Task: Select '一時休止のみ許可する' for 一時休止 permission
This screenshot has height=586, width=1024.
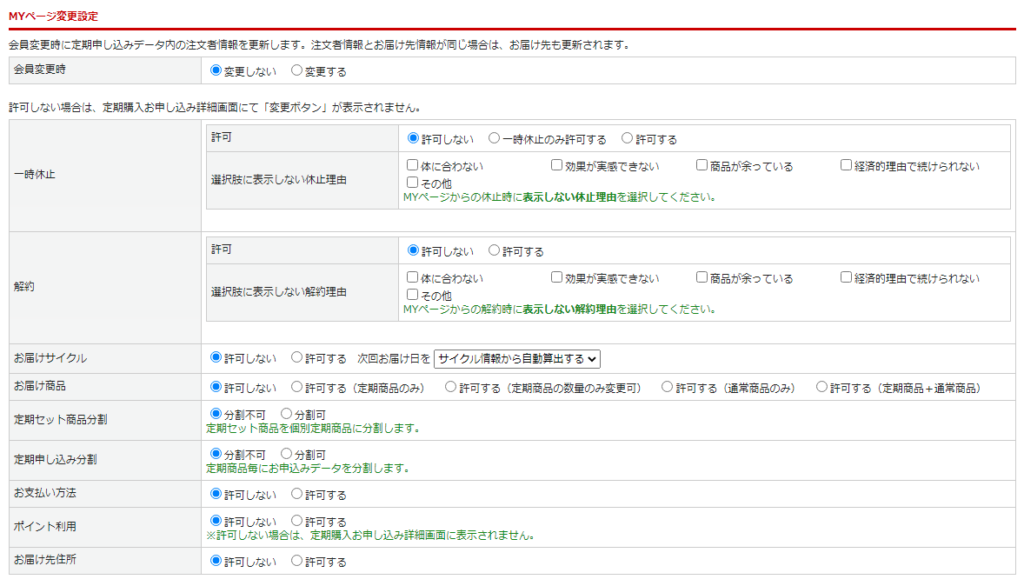Action: pos(494,139)
